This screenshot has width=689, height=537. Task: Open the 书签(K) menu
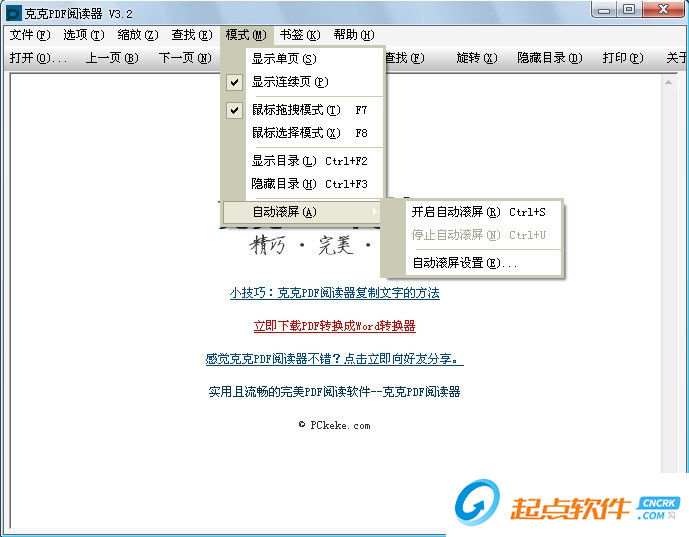[x=300, y=35]
